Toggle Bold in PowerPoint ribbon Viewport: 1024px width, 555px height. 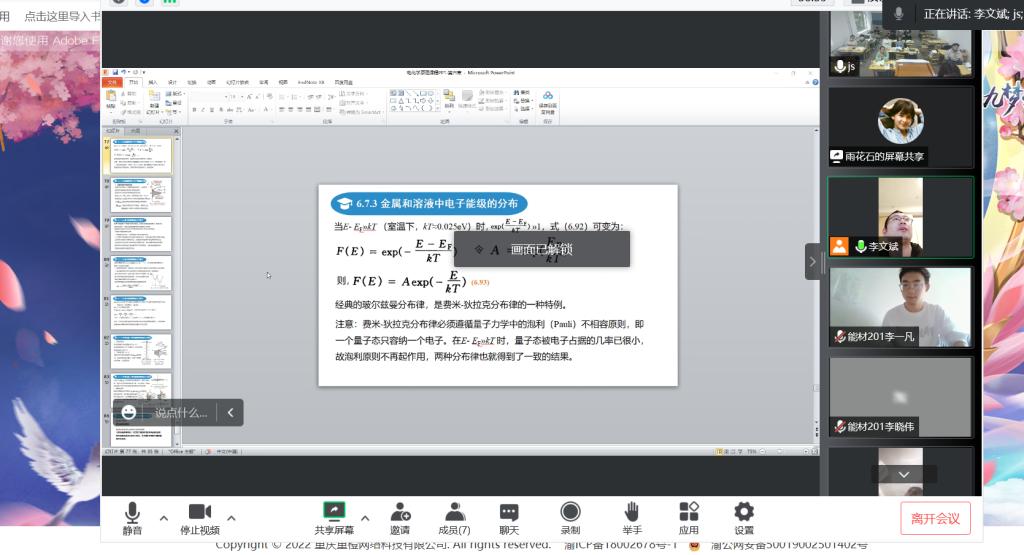point(194,110)
